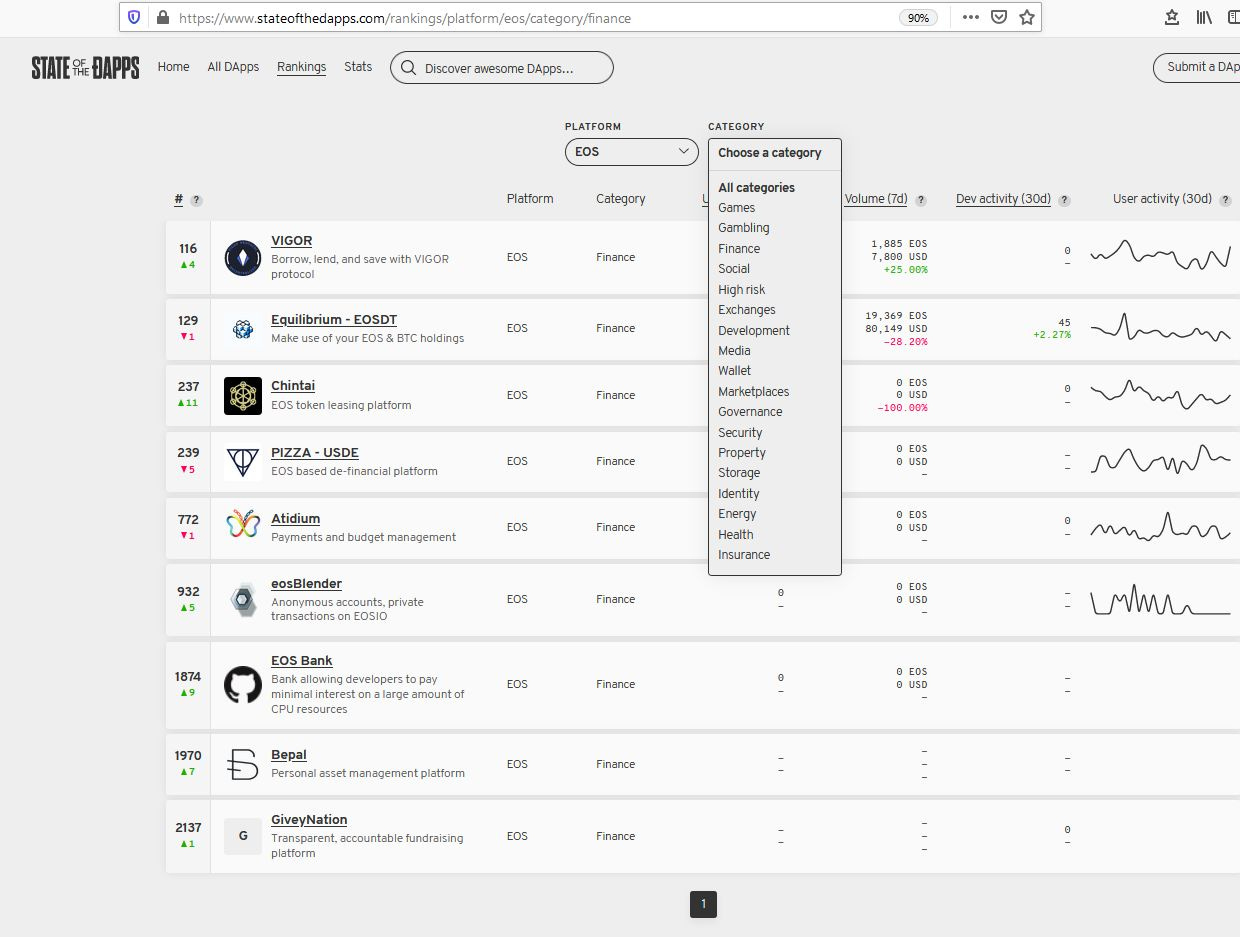
Task: Open the EOS Bank GitHub logo icon
Action: click(x=243, y=685)
